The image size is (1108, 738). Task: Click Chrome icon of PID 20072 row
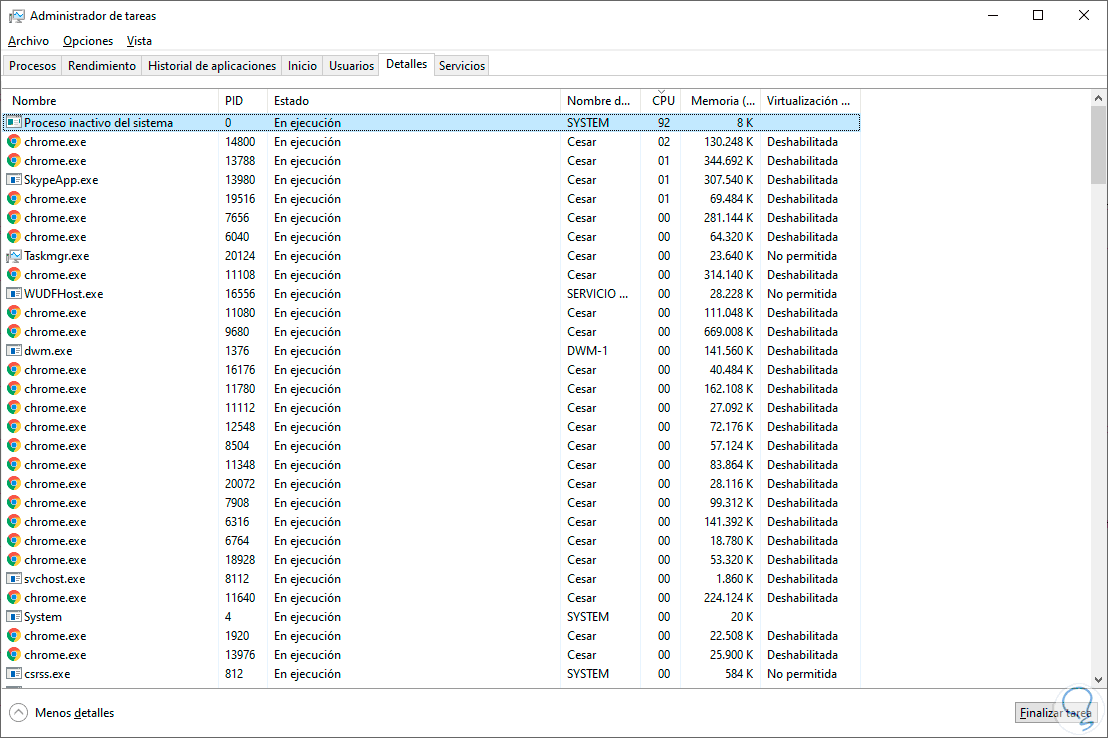[x=13, y=484]
